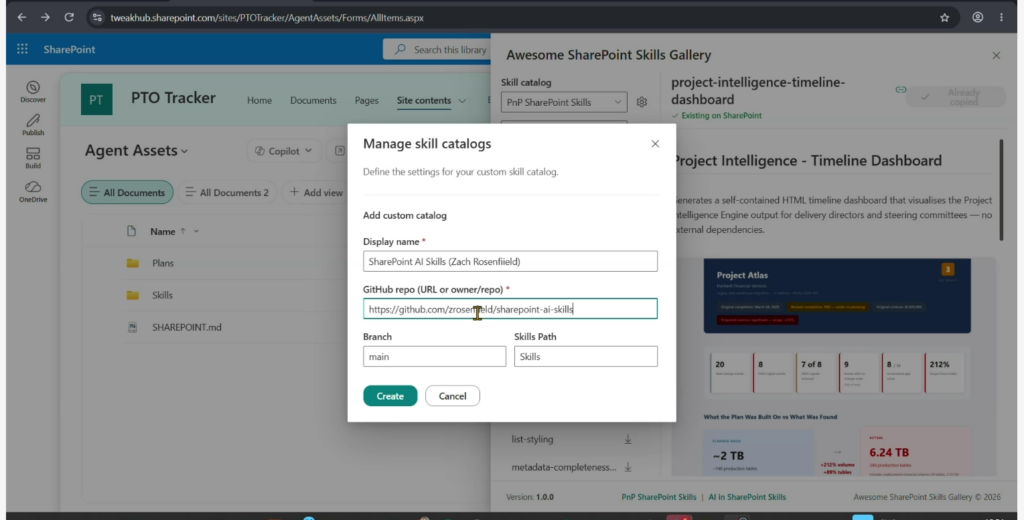
Task: Click the file type column icon
Action: 131,231
